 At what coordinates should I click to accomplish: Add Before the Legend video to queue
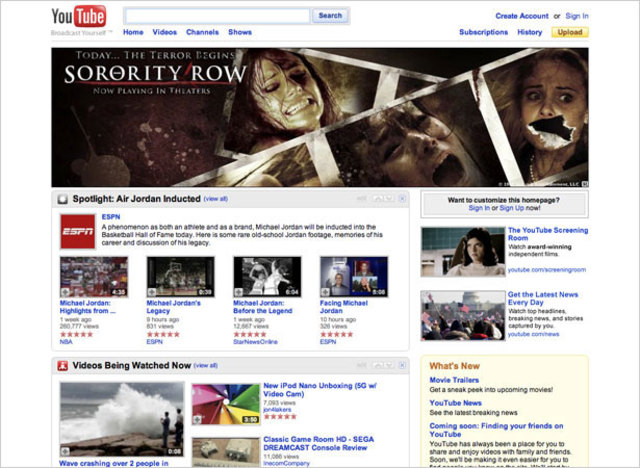pos(239,292)
